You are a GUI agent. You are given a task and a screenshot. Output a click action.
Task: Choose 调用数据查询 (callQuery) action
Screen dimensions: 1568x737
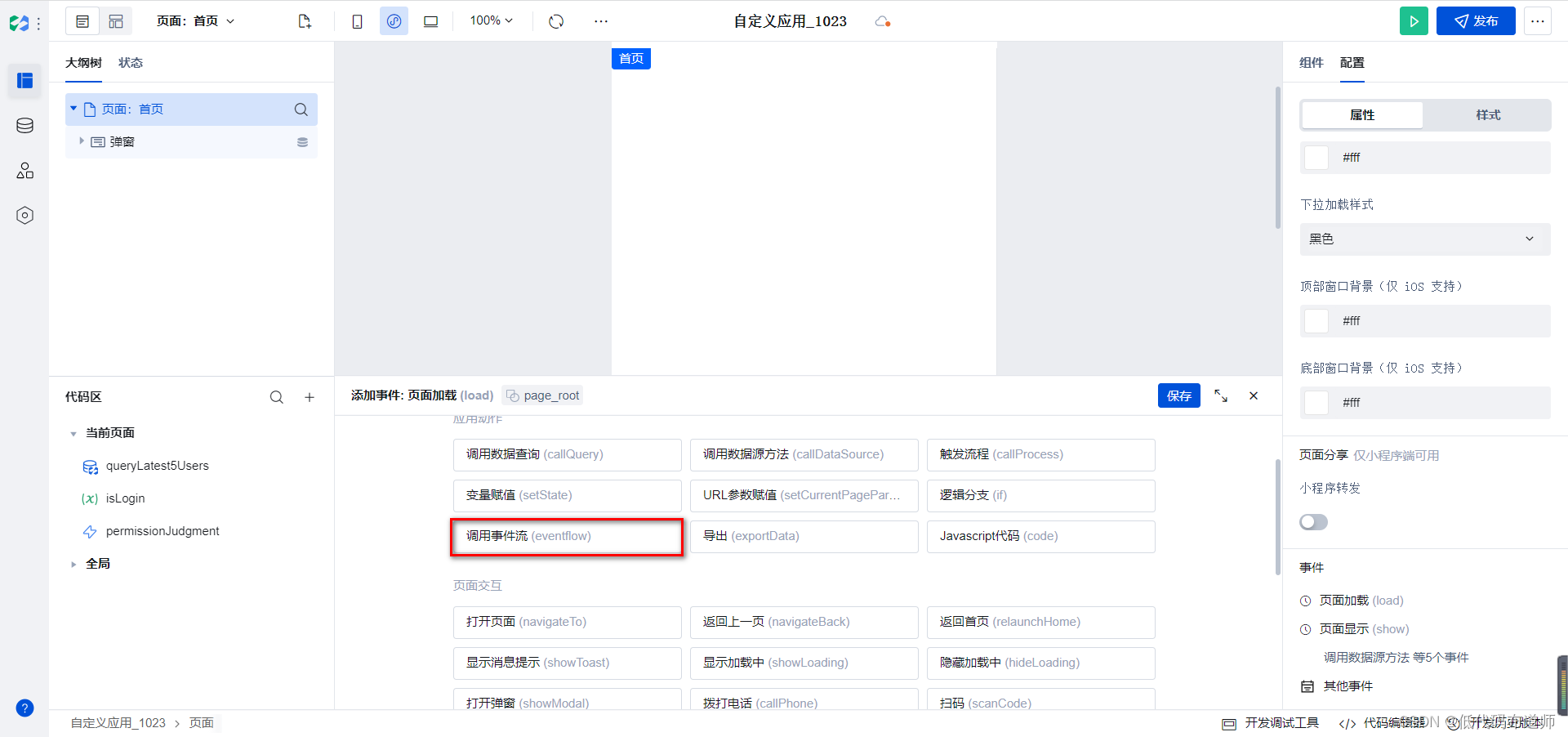[568, 454]
